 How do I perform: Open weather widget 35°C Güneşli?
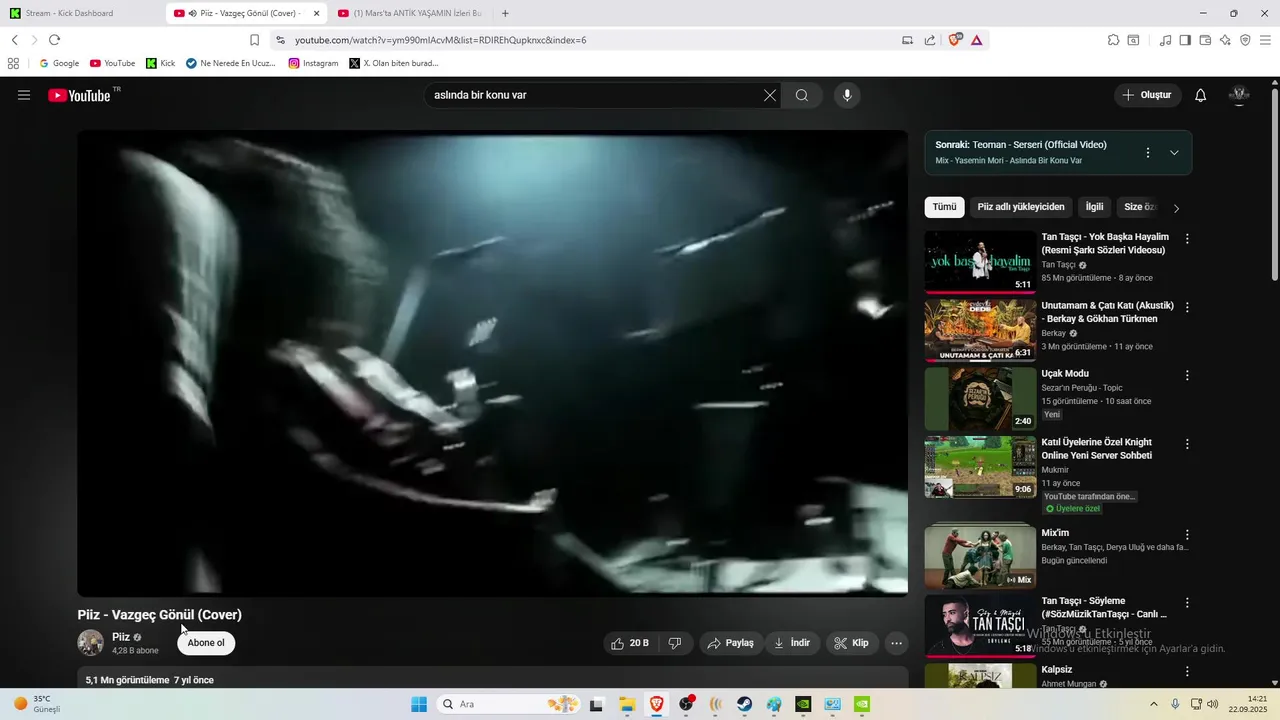pos(37,704)
